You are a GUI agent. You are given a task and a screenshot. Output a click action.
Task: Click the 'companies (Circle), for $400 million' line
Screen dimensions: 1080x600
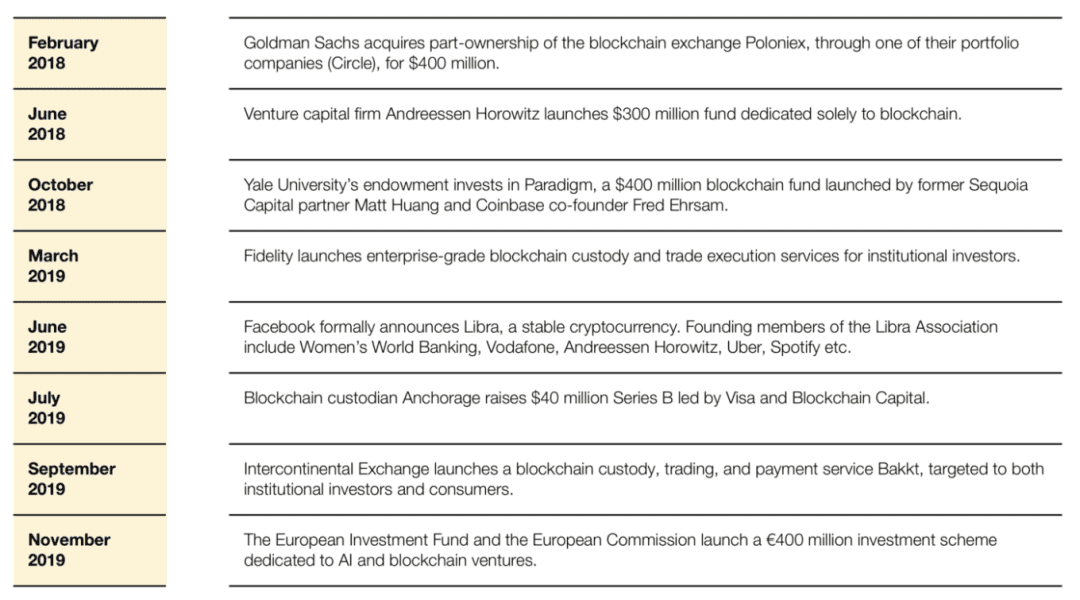(x=371, y=63)
